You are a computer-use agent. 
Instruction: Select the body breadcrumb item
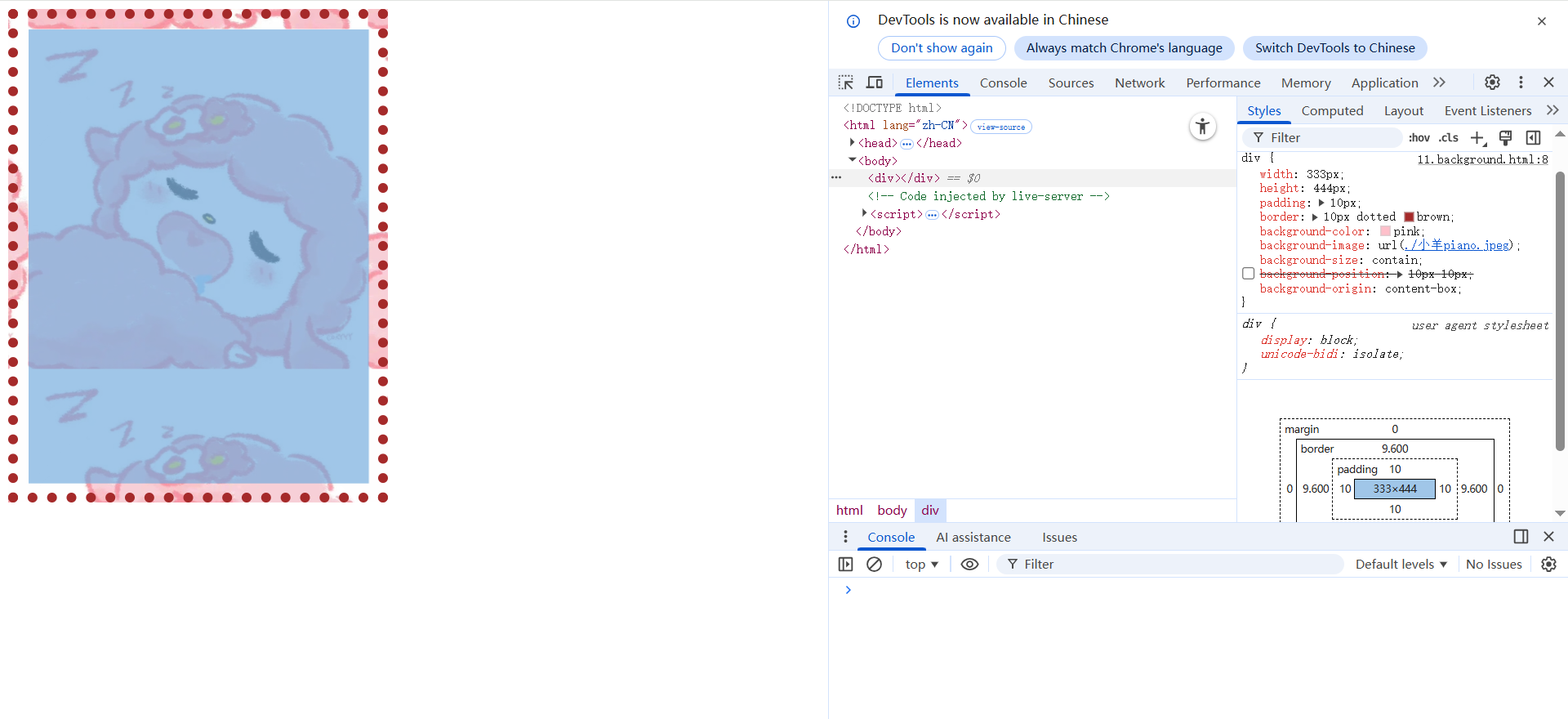click(892, 511)
